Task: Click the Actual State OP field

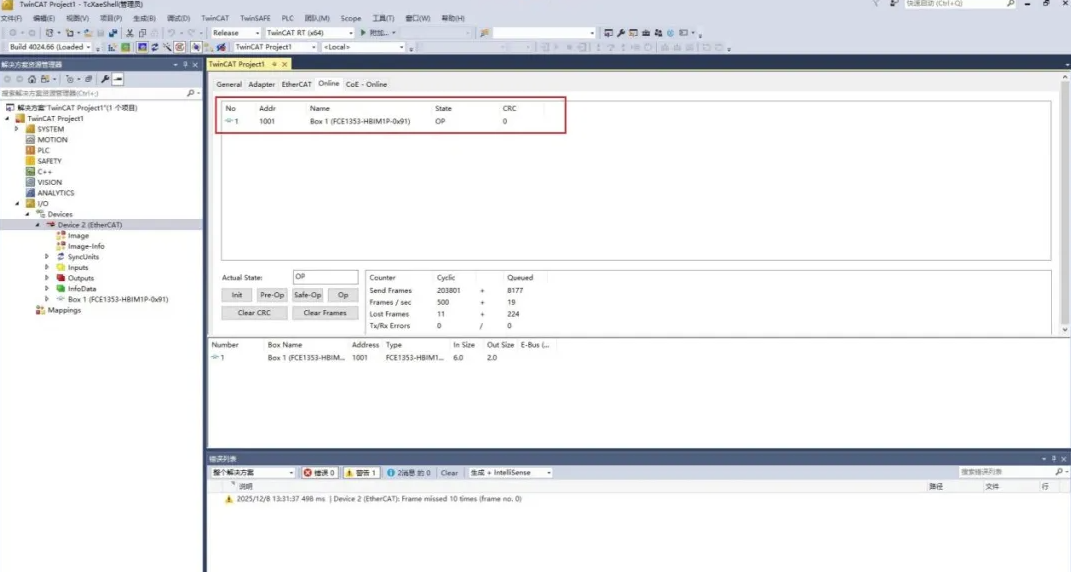Action: click(325, 277)
